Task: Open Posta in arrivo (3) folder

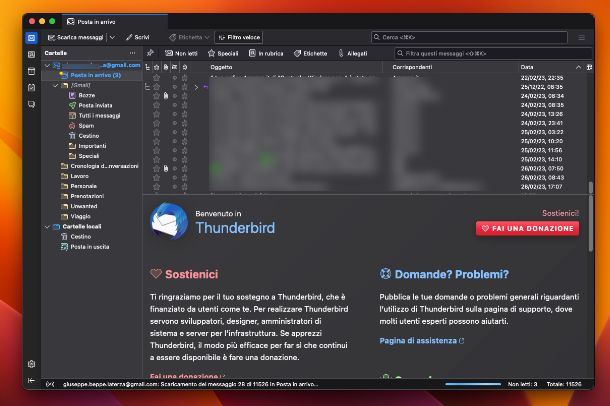Action: [92, 75]
